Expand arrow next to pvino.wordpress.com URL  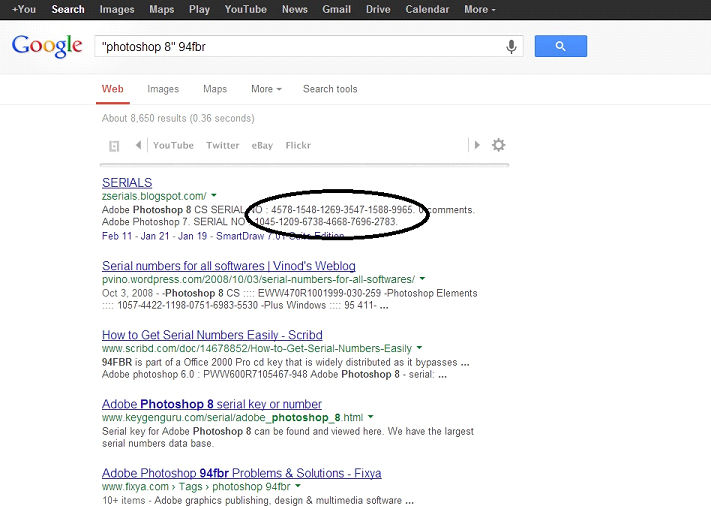tap(422, 278)
